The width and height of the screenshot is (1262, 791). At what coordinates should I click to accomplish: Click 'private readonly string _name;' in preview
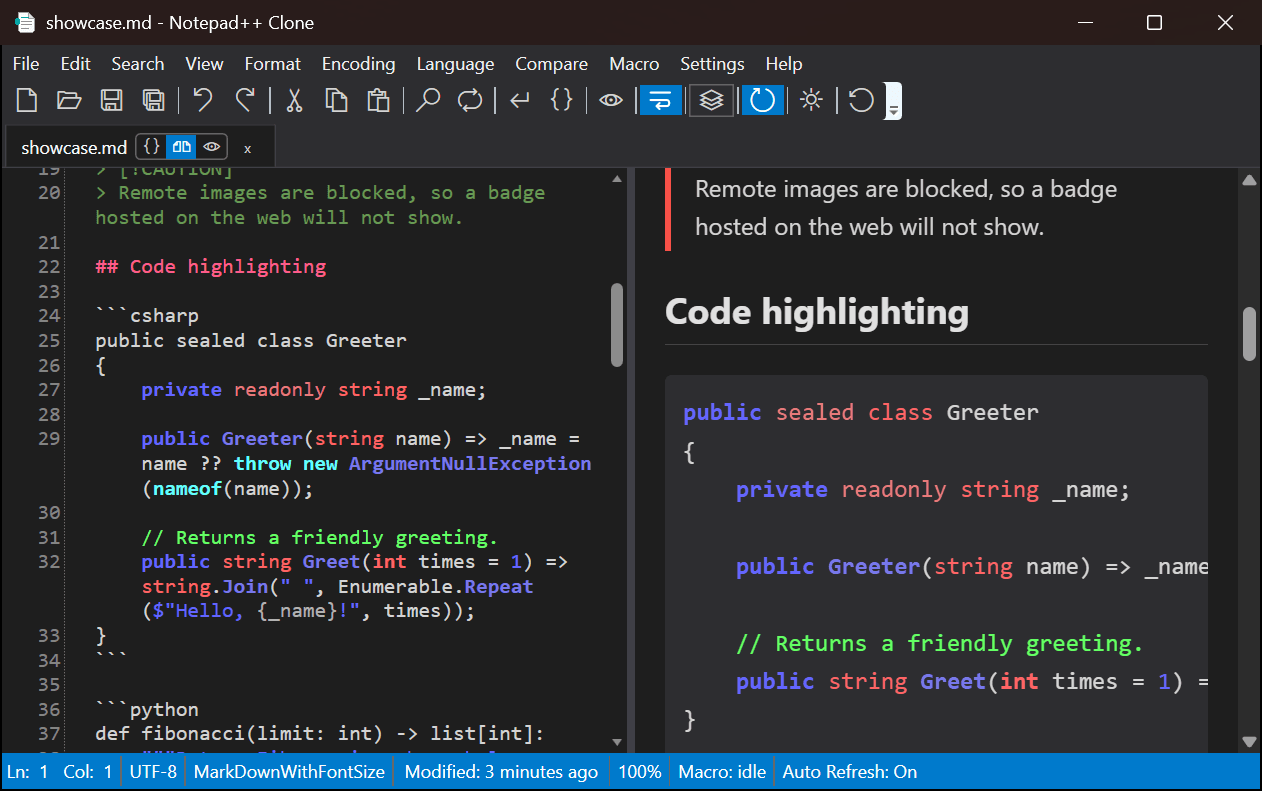(933, 489)
